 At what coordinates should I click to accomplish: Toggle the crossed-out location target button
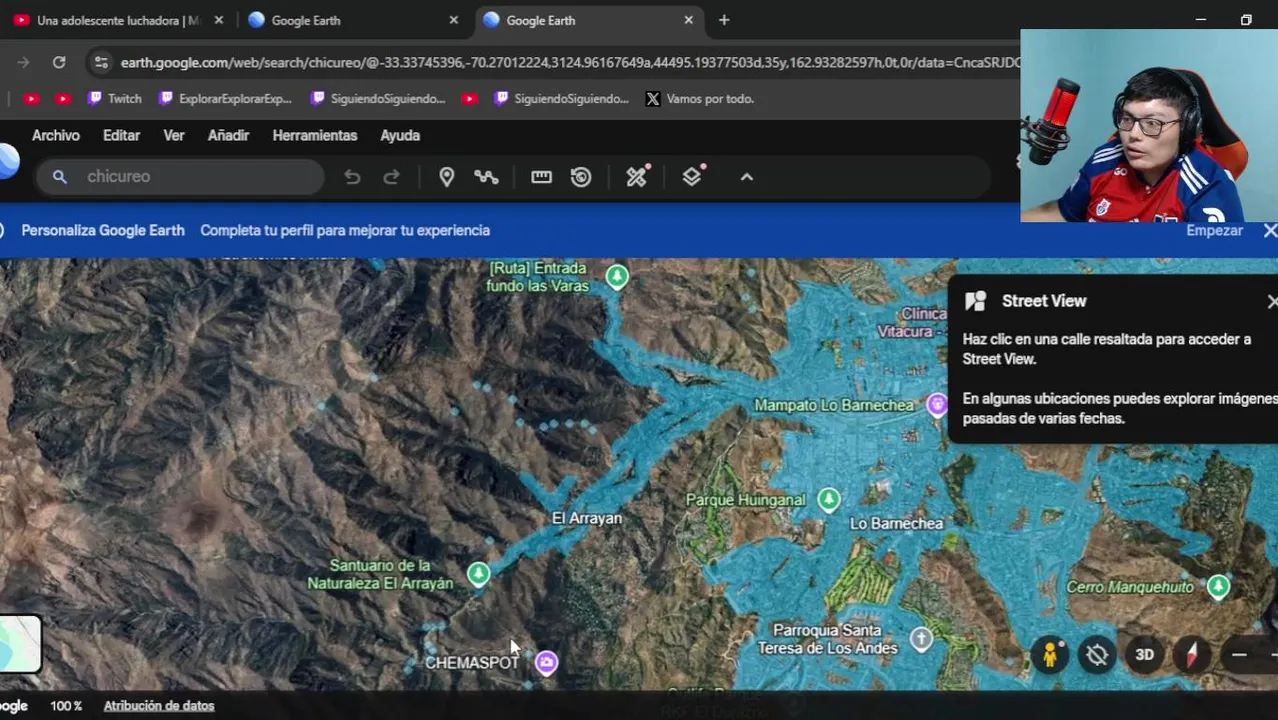click(x=1097, y=655)
